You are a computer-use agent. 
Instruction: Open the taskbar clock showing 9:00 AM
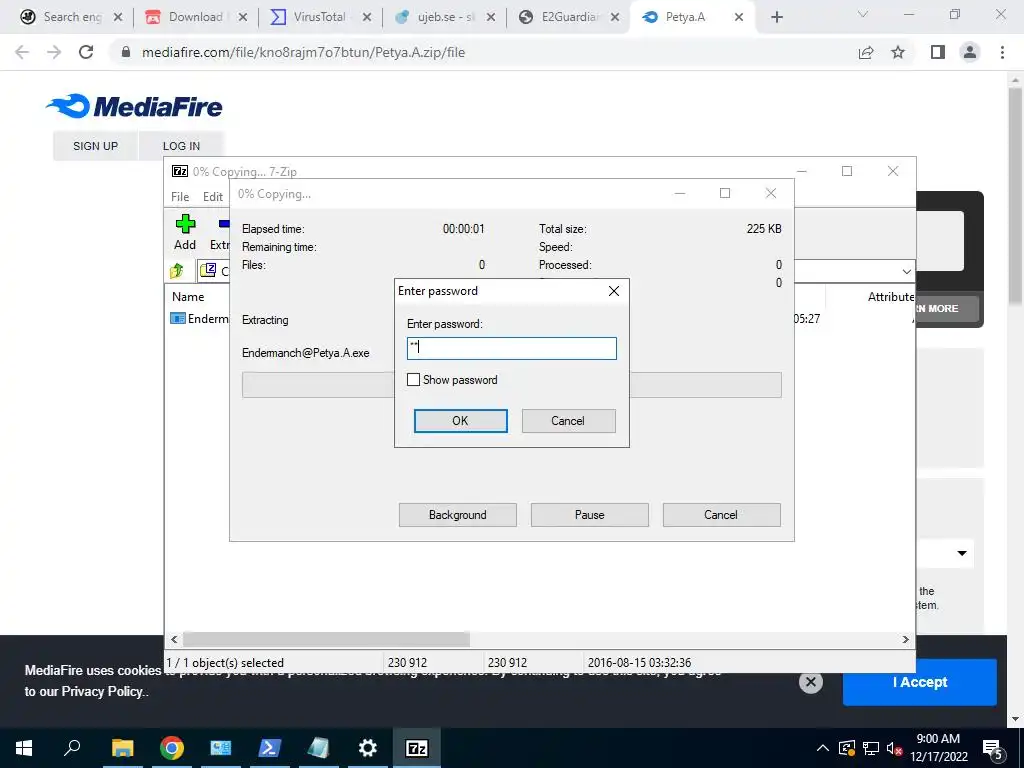(938, 748)
